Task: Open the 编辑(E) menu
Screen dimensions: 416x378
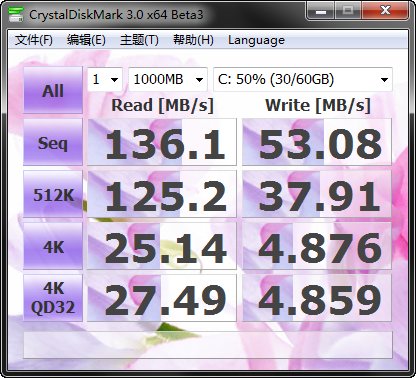Action: [x=86, y=40]
